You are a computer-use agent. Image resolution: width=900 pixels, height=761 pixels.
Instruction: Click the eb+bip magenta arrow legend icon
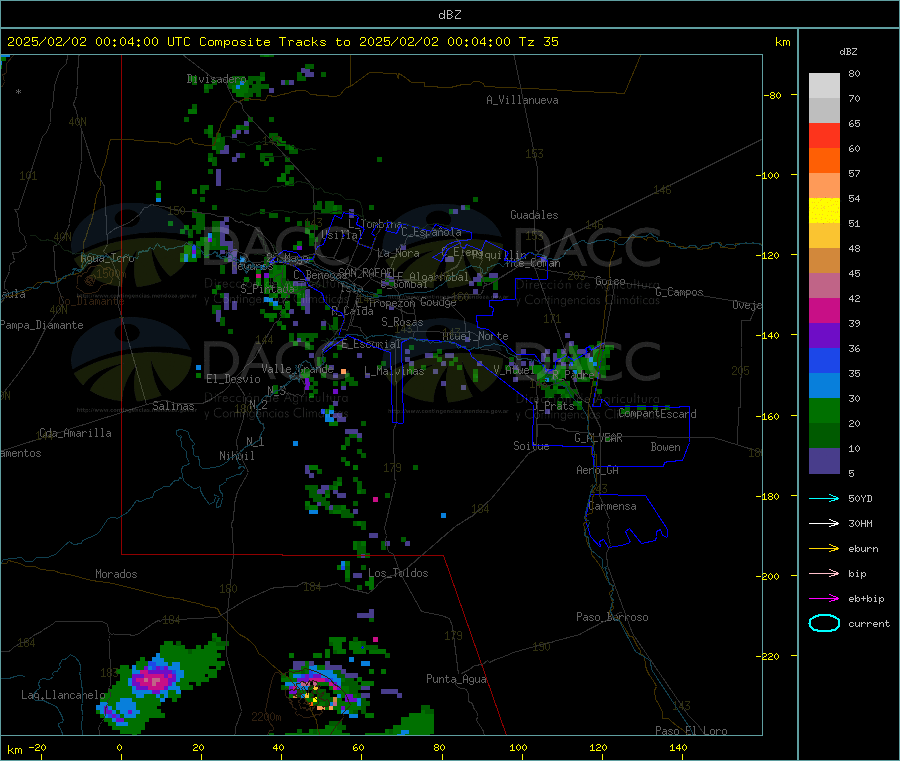824,598
